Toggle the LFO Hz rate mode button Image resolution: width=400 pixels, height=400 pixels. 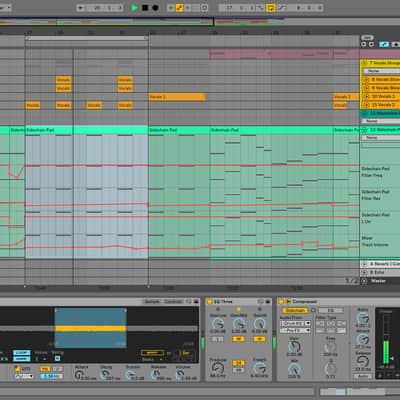[x=44, y=369]
